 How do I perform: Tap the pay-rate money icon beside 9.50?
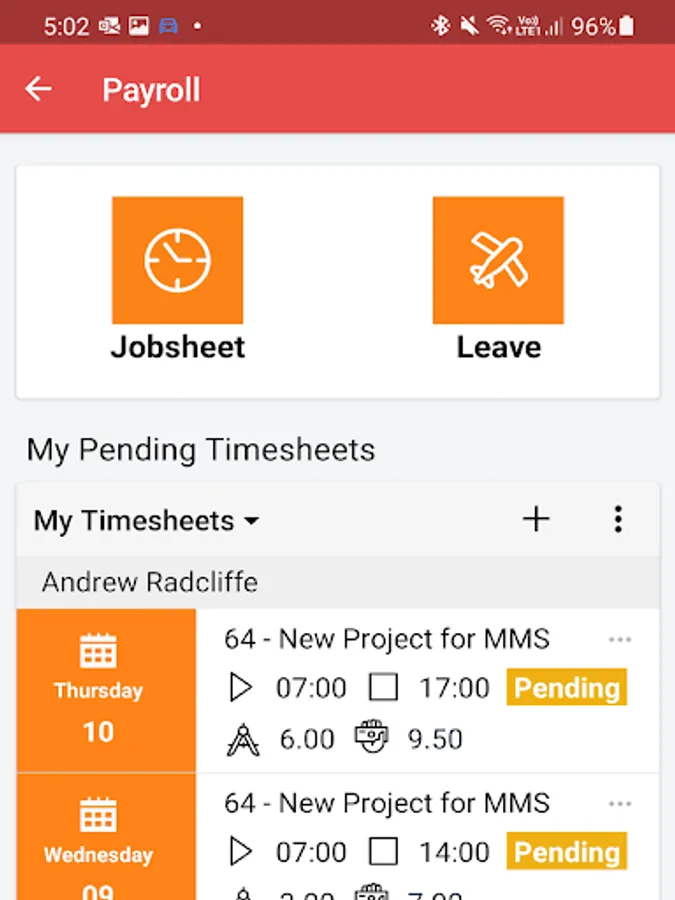[x=373, y=738]
